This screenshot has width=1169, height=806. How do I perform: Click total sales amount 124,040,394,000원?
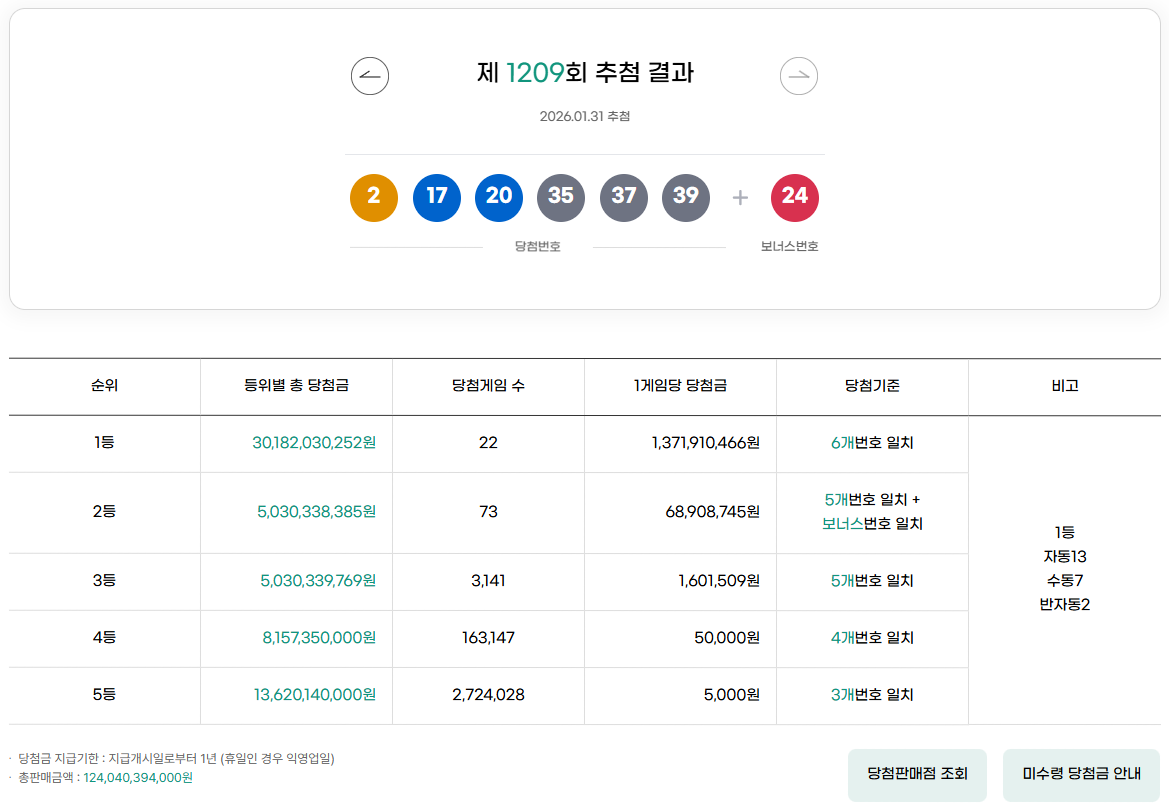point(138,778)
